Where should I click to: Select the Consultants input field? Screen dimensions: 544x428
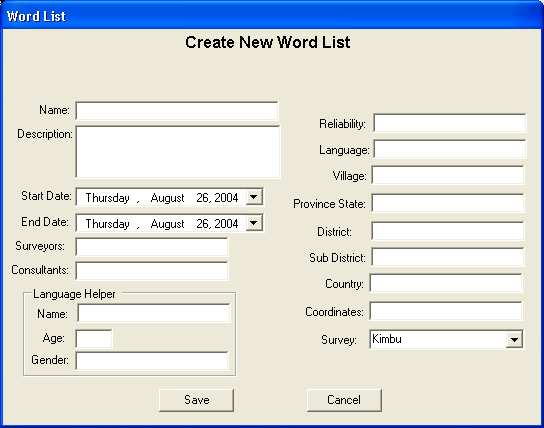tap(152, 271)
